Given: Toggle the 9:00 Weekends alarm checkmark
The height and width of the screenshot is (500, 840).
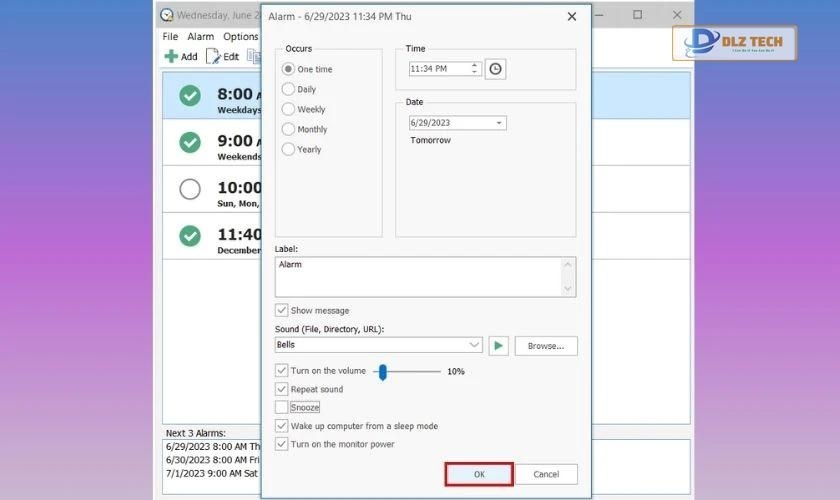Looking at the screenshot, I should click(x=190, y=142).
